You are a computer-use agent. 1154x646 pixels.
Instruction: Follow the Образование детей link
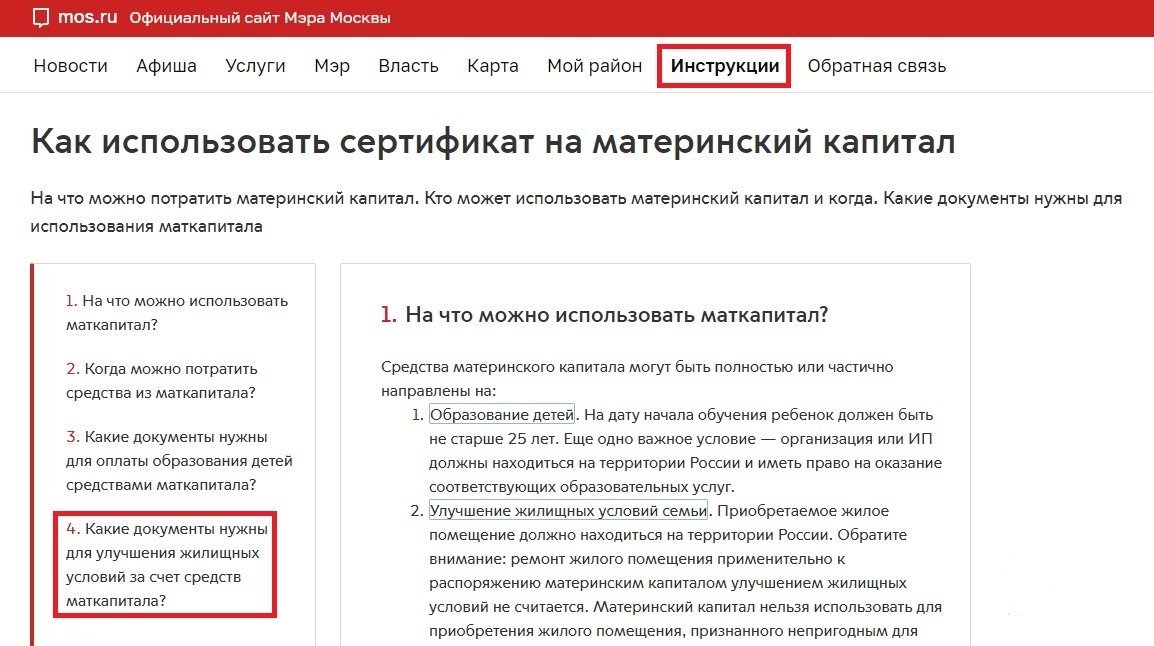tap(502, 414)
